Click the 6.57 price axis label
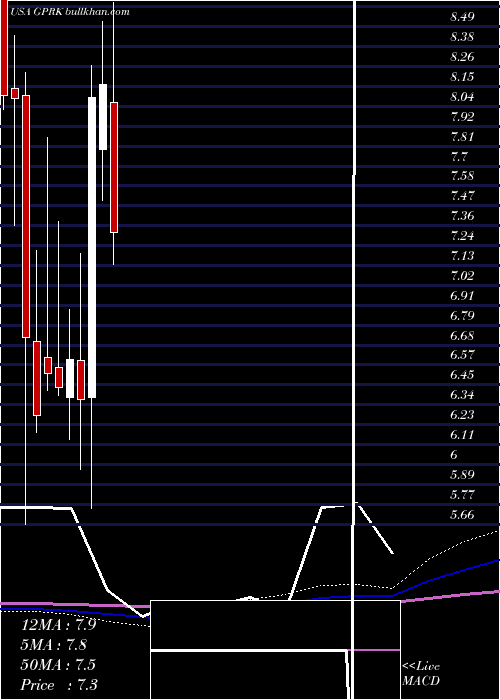Screen dimensions: 500x700 point(462,355)
